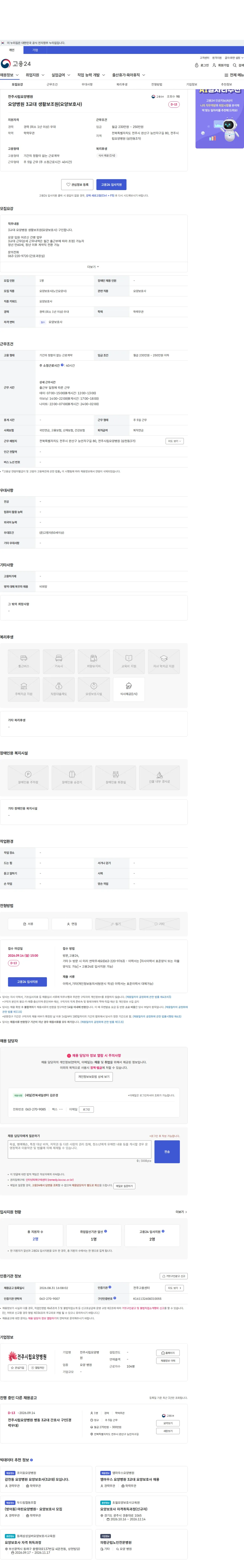The image size is (244, 1568).
Task: Switch to the 기업 tab
Action: tap(35, 50)
